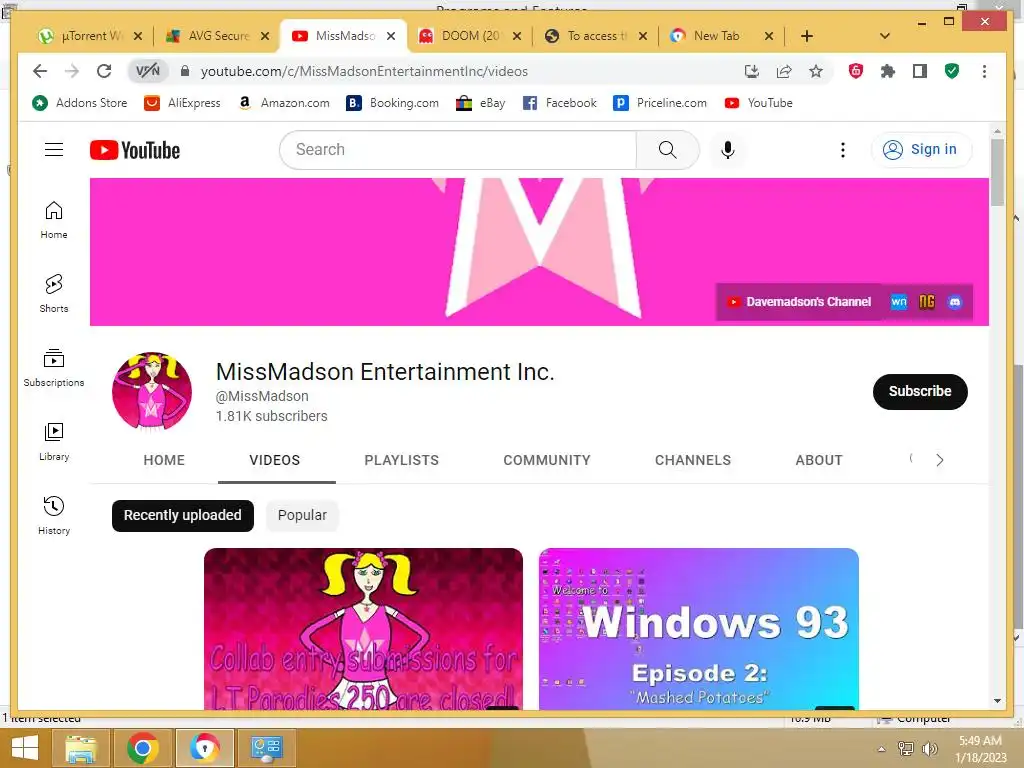
Task: Open File Explorer from the taskbar
Action: (x=80, y=748)
